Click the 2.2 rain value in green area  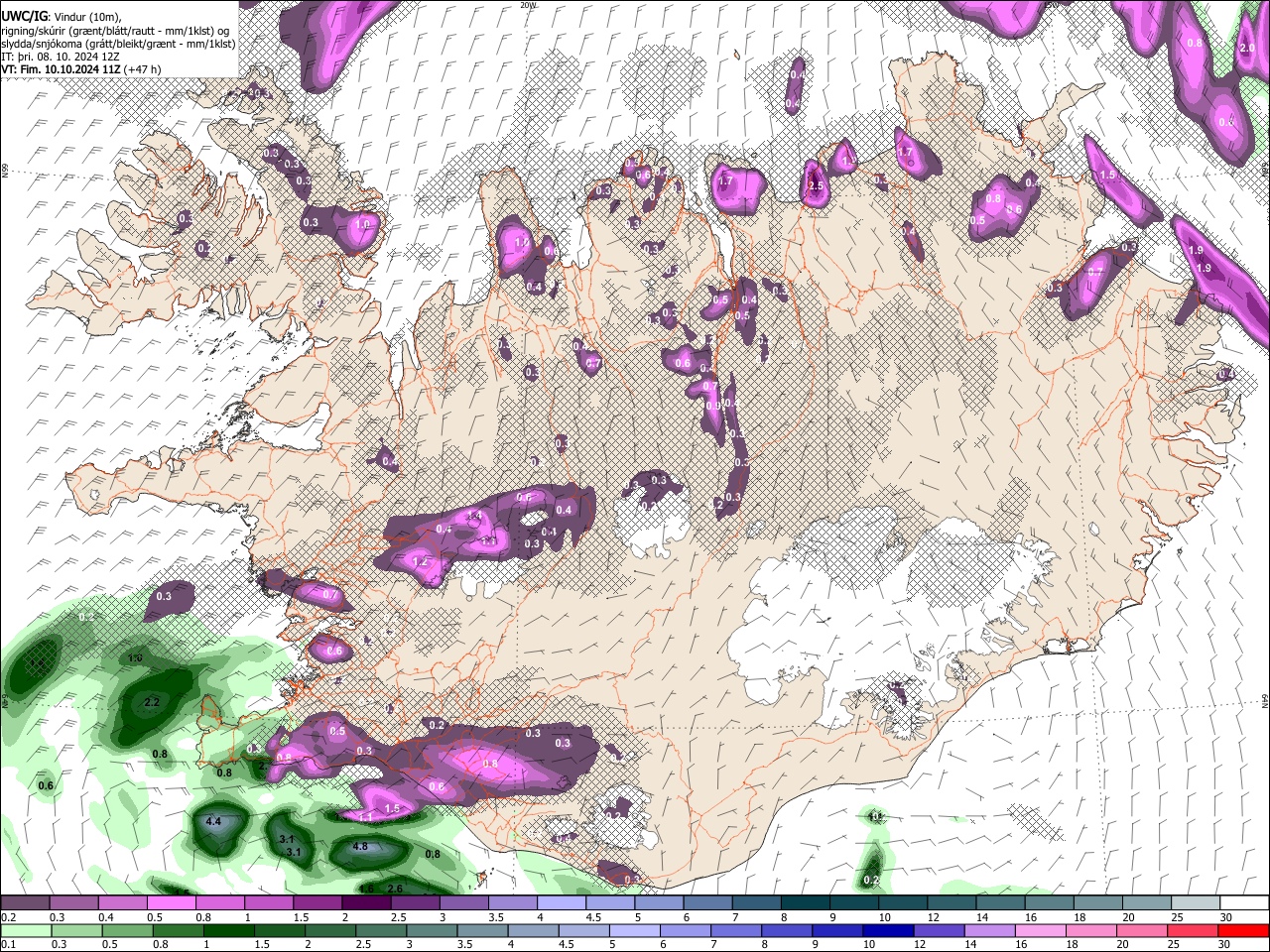click(x=152, y=702)
